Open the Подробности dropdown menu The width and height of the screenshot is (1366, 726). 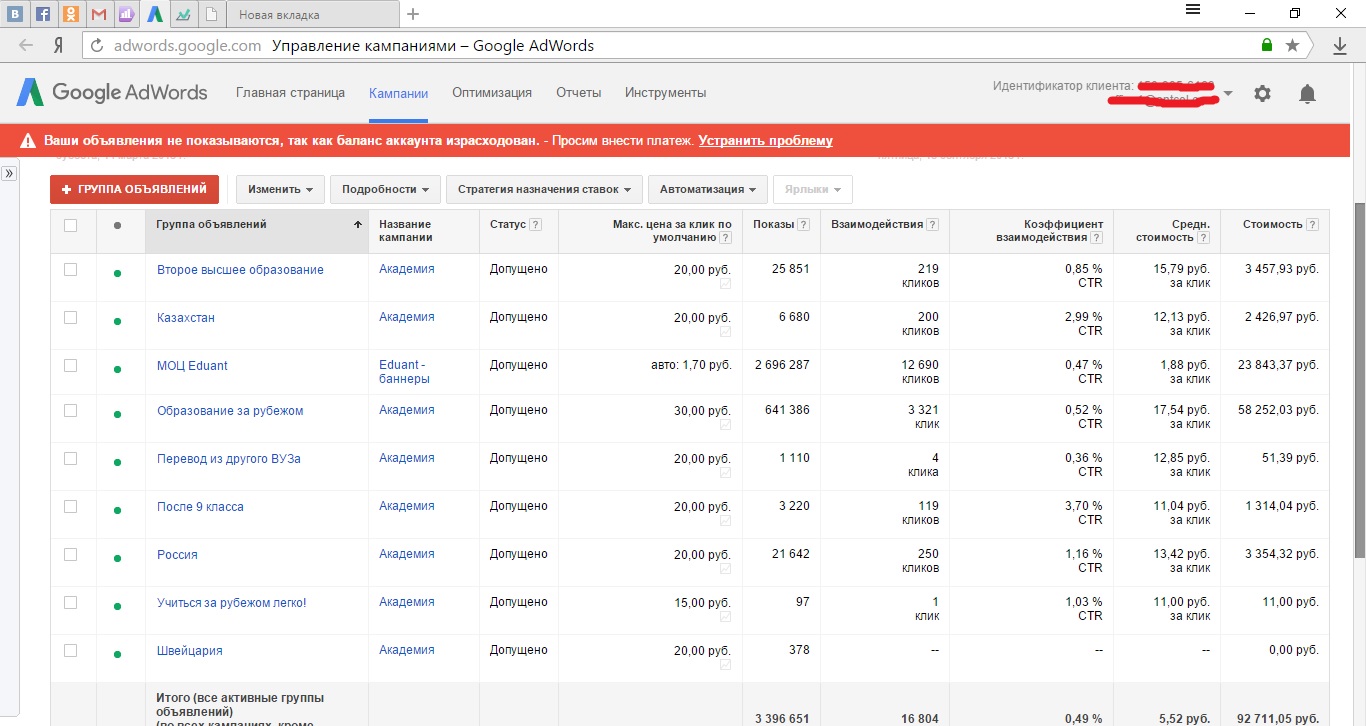pos(385,189)
